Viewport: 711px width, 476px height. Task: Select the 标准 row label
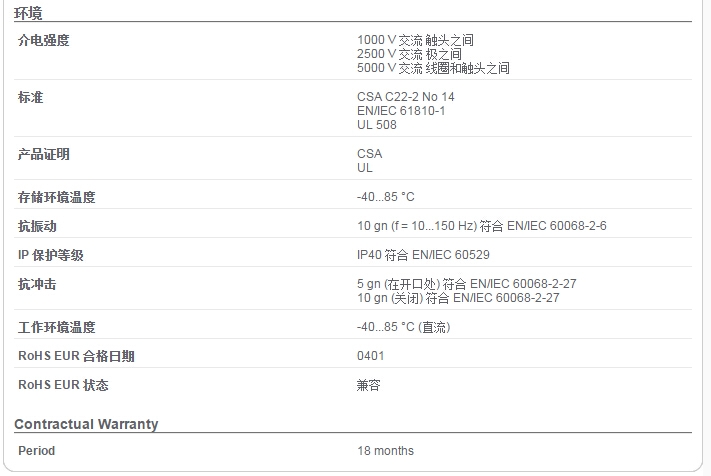click(x=30, y=97)
